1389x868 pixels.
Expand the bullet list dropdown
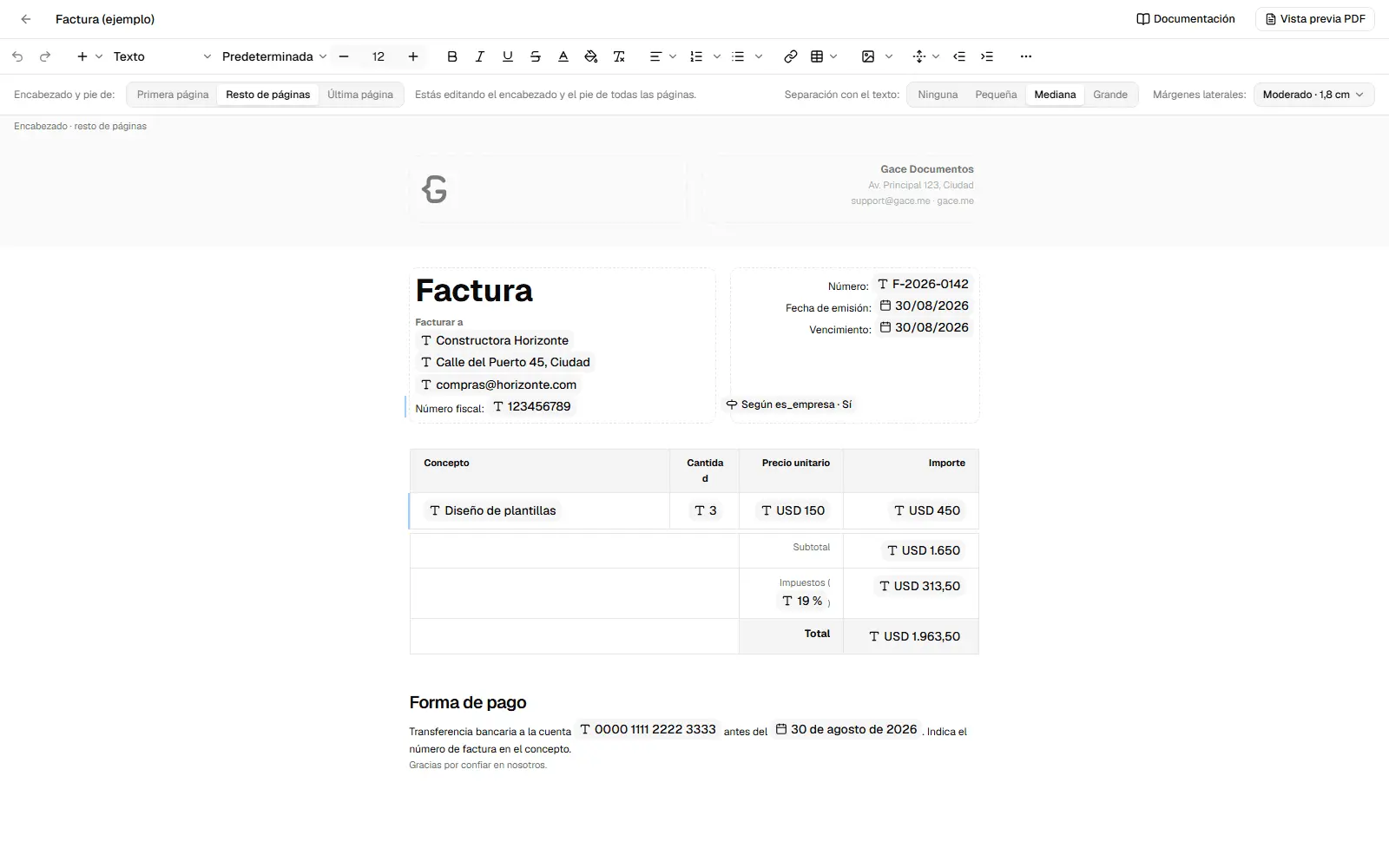tap(759, 56)
